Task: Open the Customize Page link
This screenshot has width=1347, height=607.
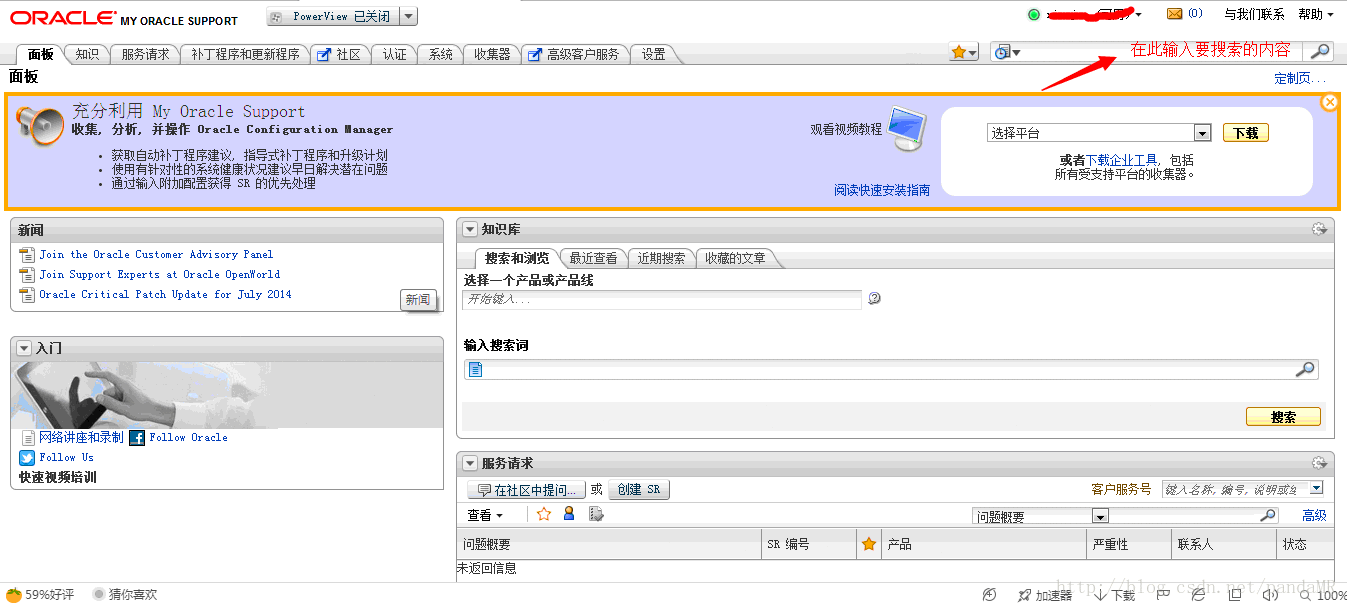Action: (1300, 79)
